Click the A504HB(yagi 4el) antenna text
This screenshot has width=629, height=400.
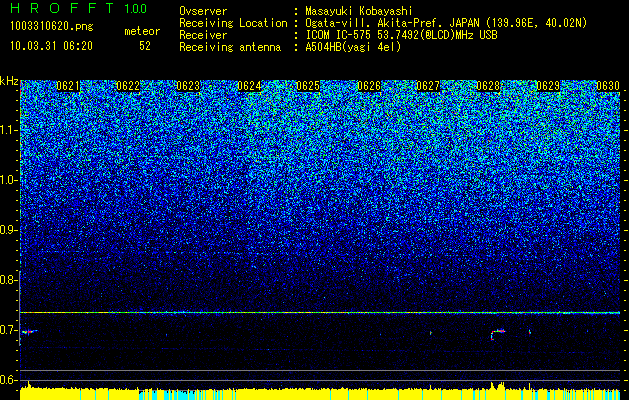tap(353, 47)
